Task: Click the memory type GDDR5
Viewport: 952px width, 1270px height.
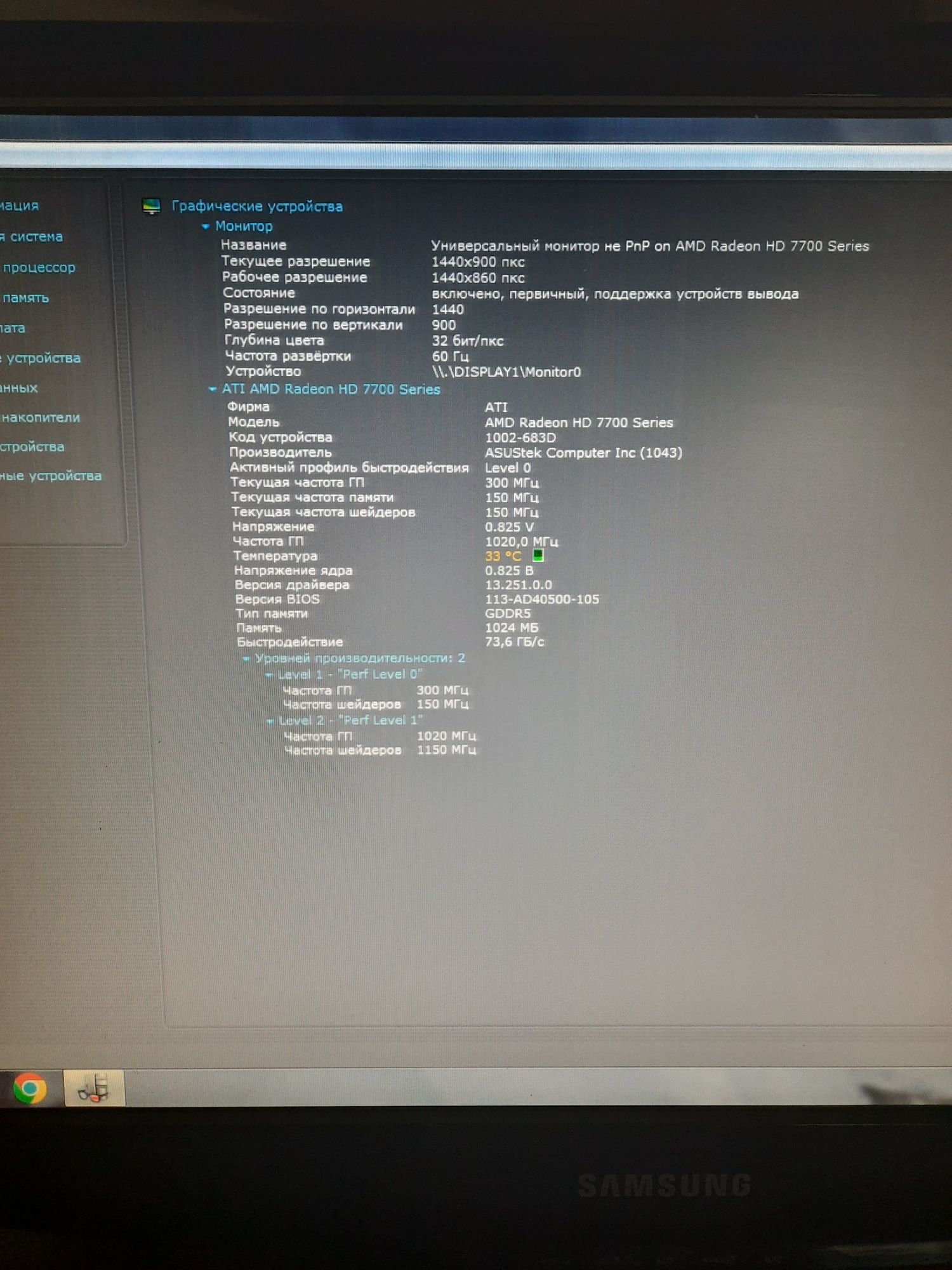Action: (x=508, y=613)
